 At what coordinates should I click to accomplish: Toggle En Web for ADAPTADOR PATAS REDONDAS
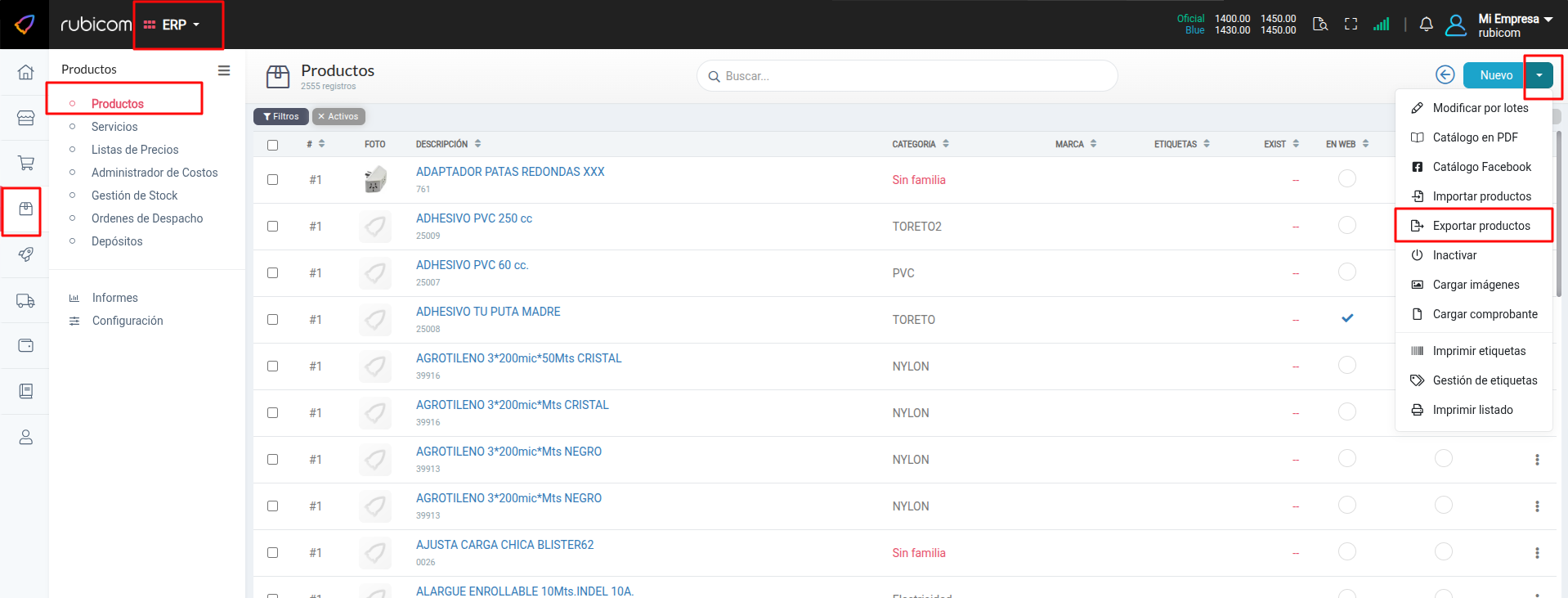(x=1346, y=178)
